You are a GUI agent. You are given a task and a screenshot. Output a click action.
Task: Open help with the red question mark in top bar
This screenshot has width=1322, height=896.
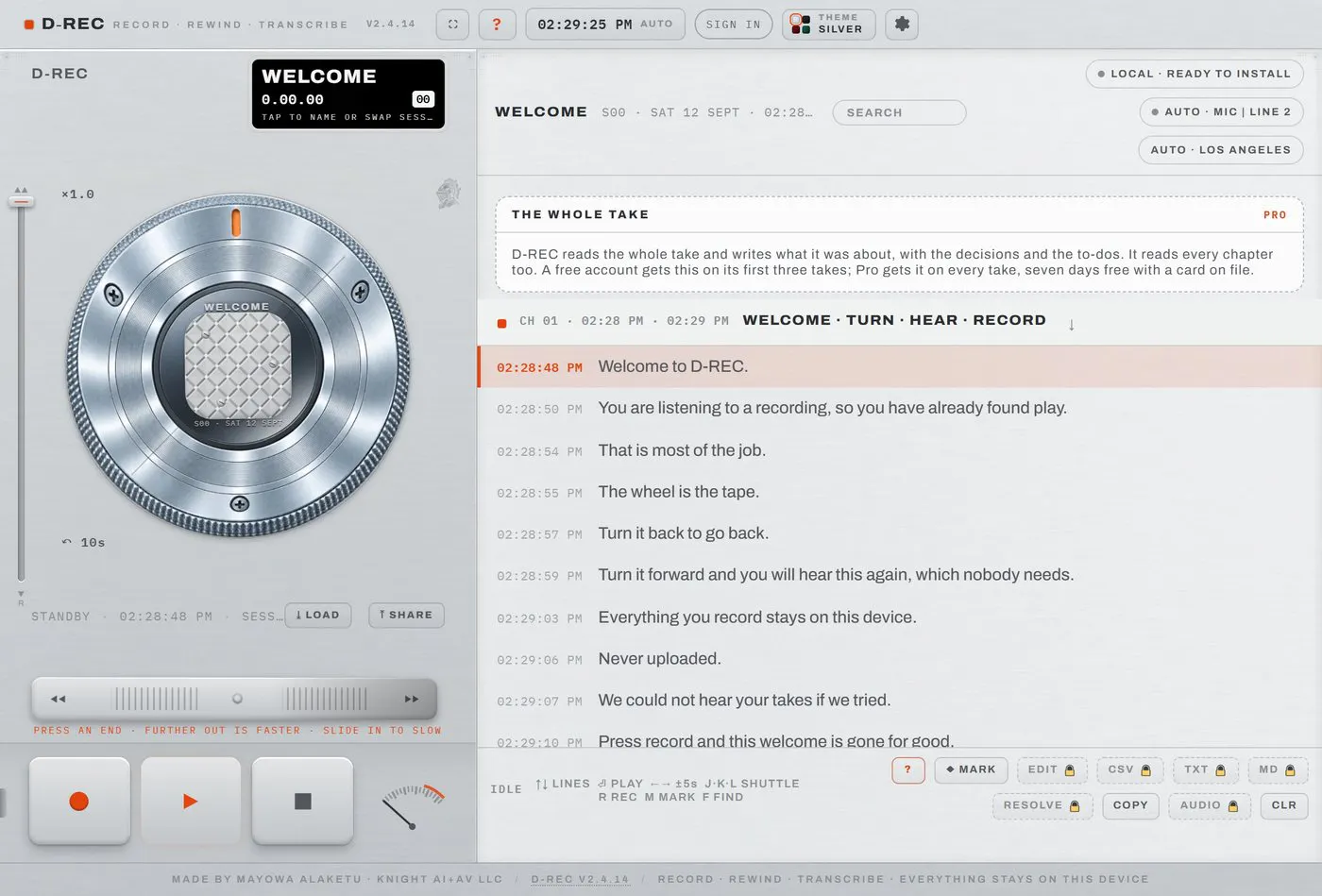click(497, 25)
